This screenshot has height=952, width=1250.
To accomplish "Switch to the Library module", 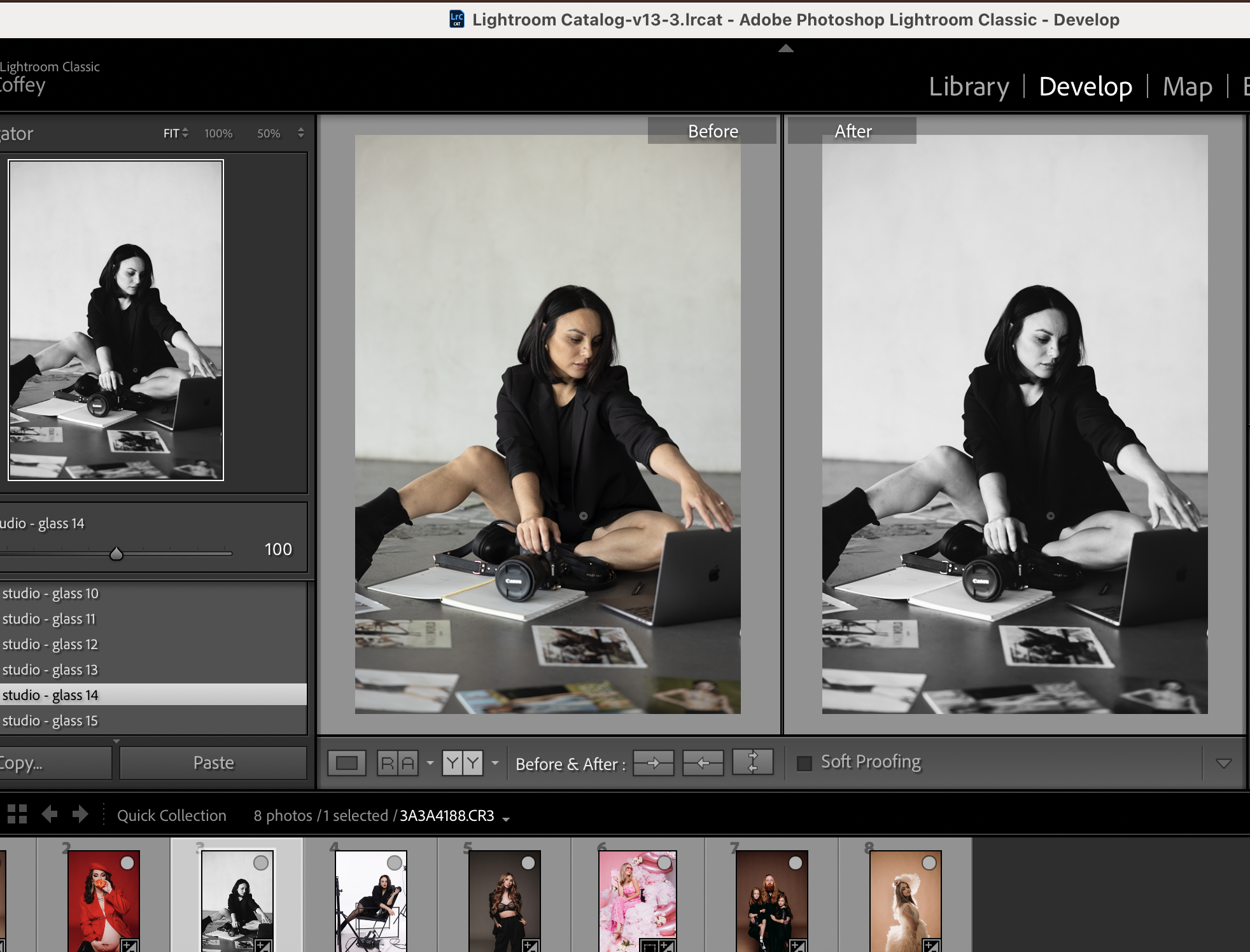I will 969,87.
